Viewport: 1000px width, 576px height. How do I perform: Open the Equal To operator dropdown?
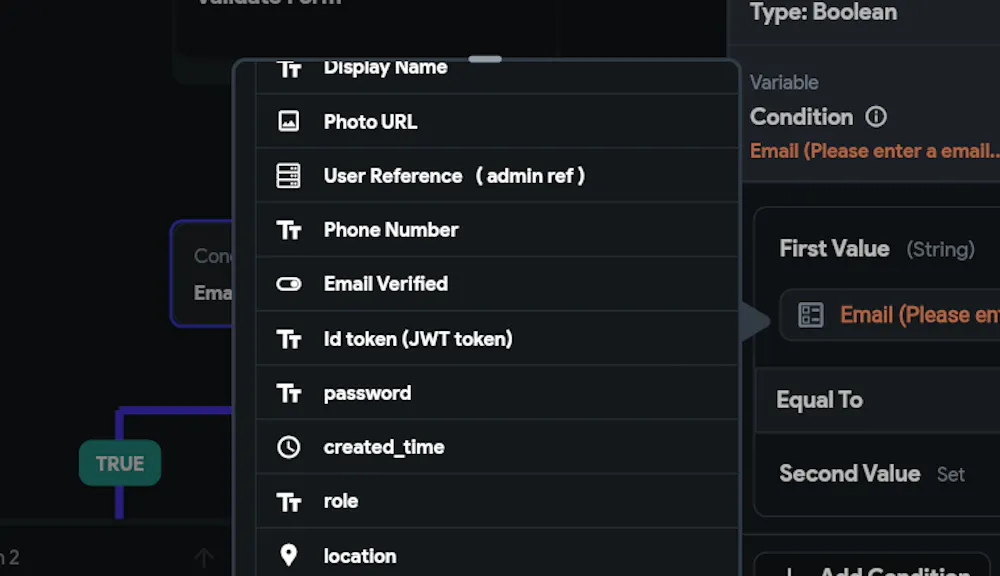pyautogui.click(x=878, y=399)
